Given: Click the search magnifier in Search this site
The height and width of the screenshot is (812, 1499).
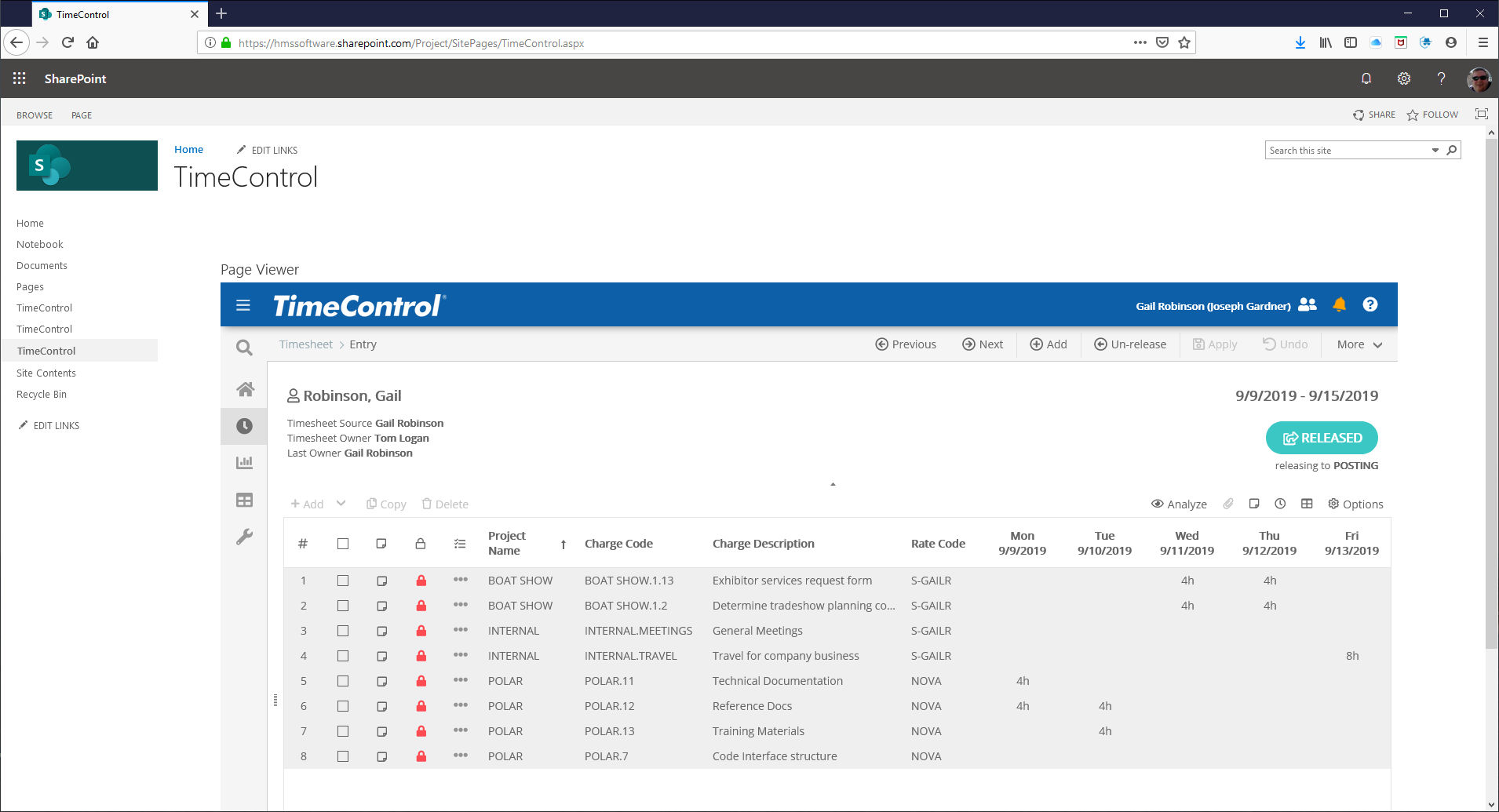Looking at the screenshot, I should (1452, 150).
